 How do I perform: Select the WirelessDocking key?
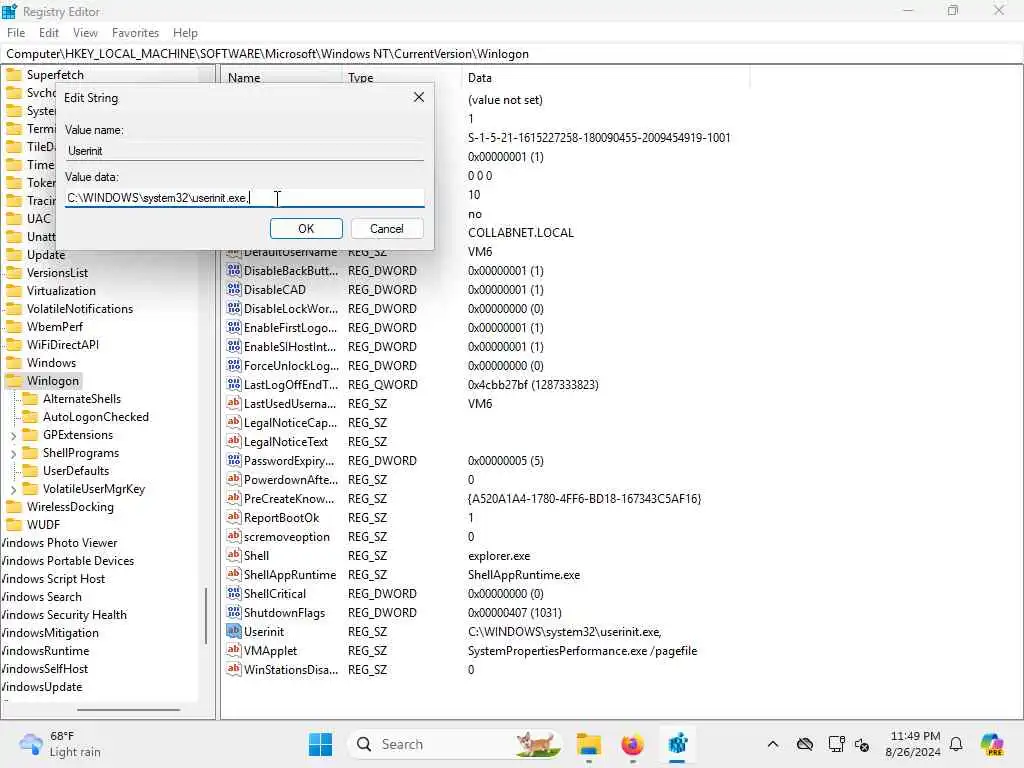(x=70, y=507)
